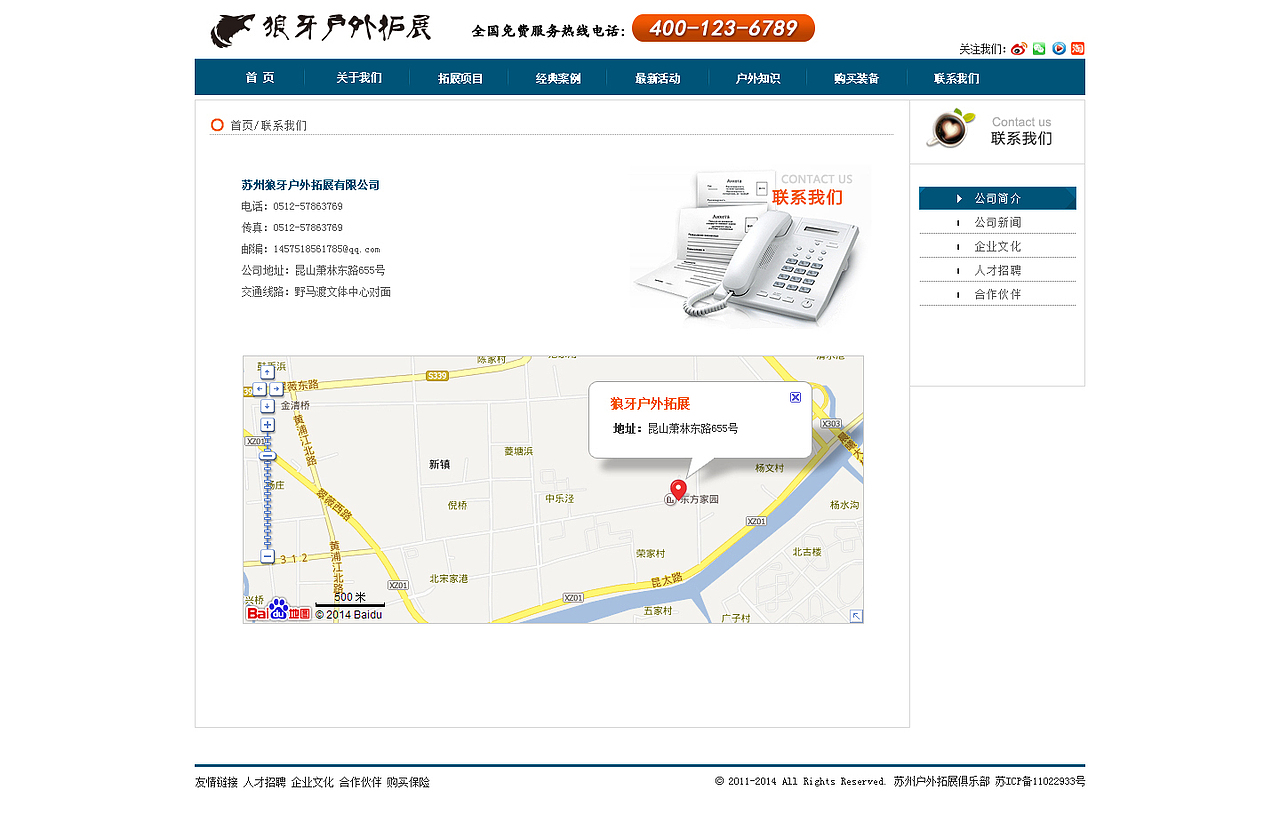The image size is (1280, 838).
Task: Pan the map up with arrow button
Action: pos(267,373)
